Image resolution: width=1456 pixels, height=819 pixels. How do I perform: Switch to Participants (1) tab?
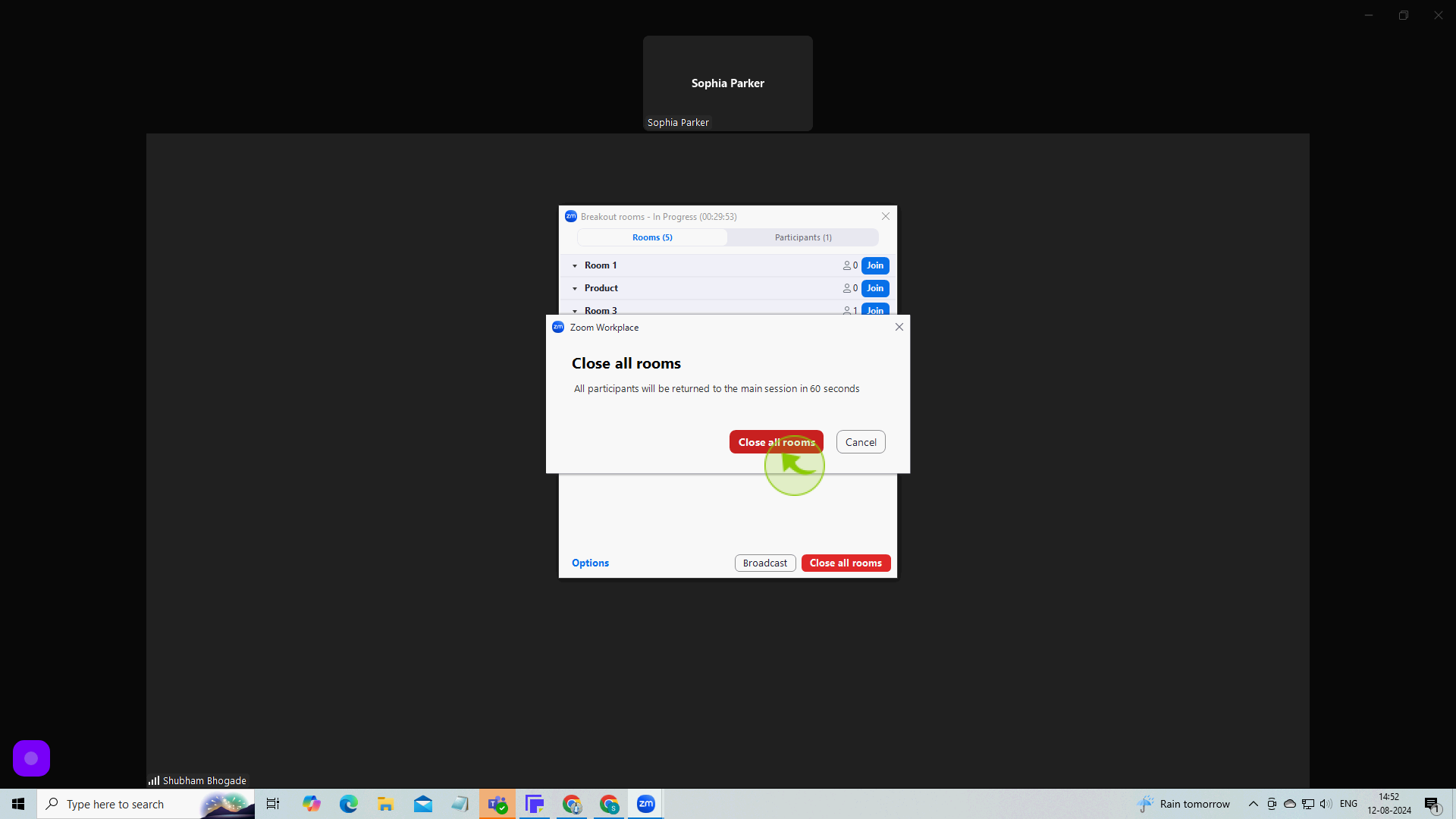pos(803,237)
